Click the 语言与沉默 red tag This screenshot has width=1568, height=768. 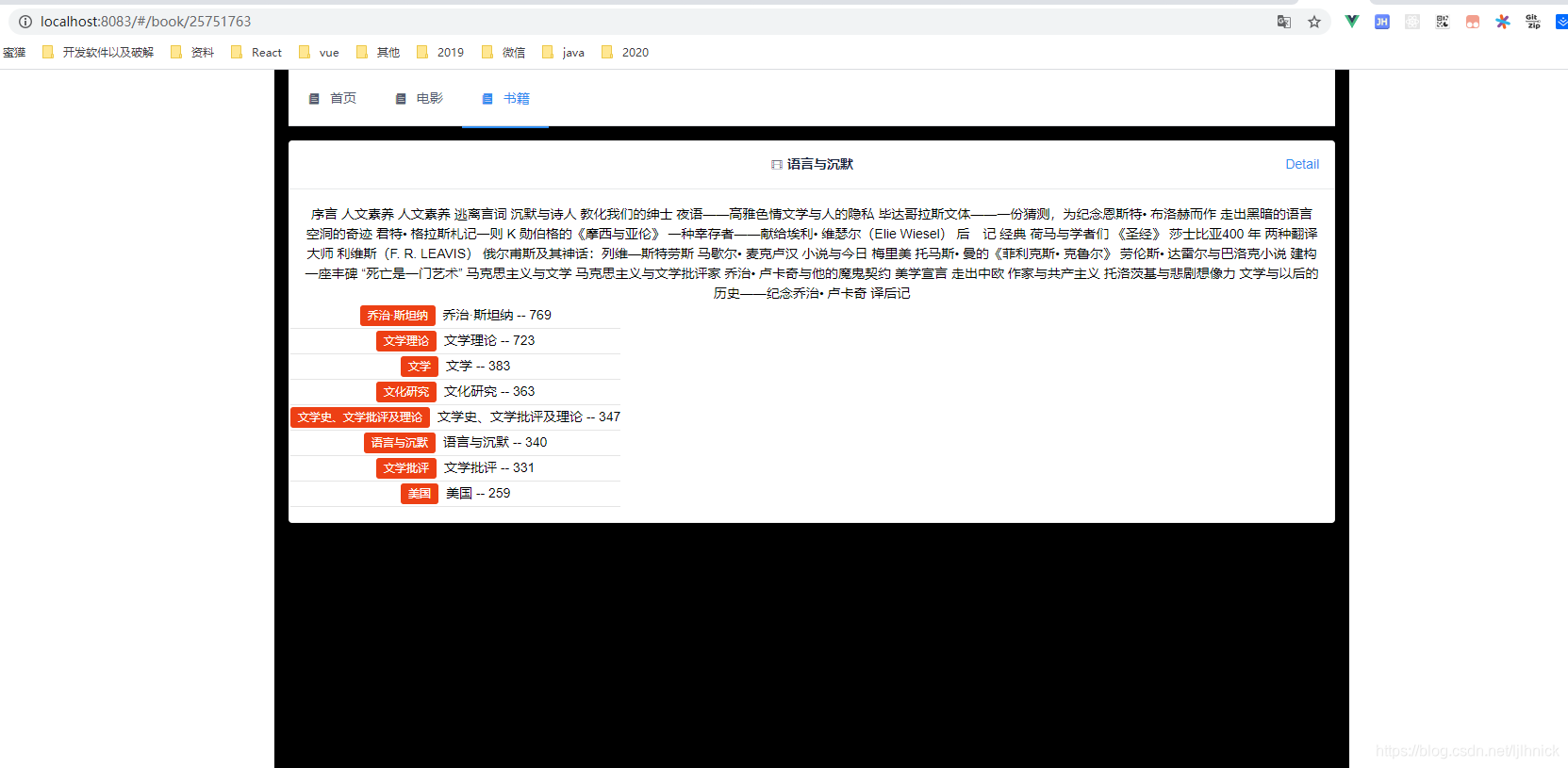(x=400, y=443)
